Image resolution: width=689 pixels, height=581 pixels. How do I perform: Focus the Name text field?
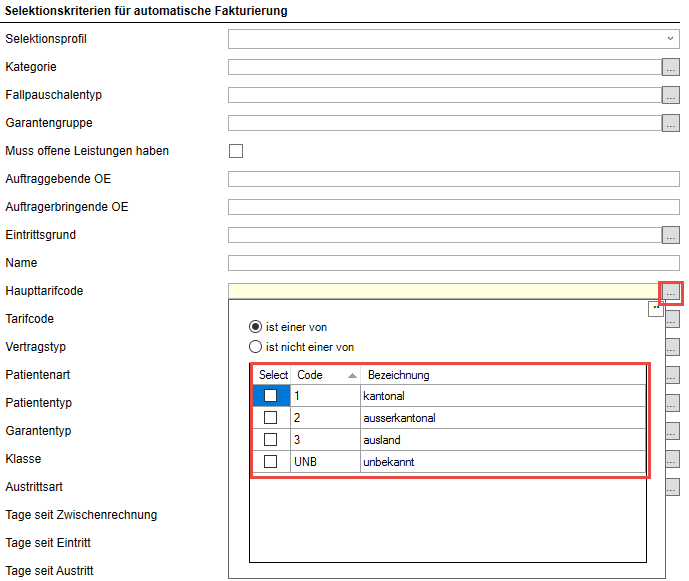pos(453,263)
